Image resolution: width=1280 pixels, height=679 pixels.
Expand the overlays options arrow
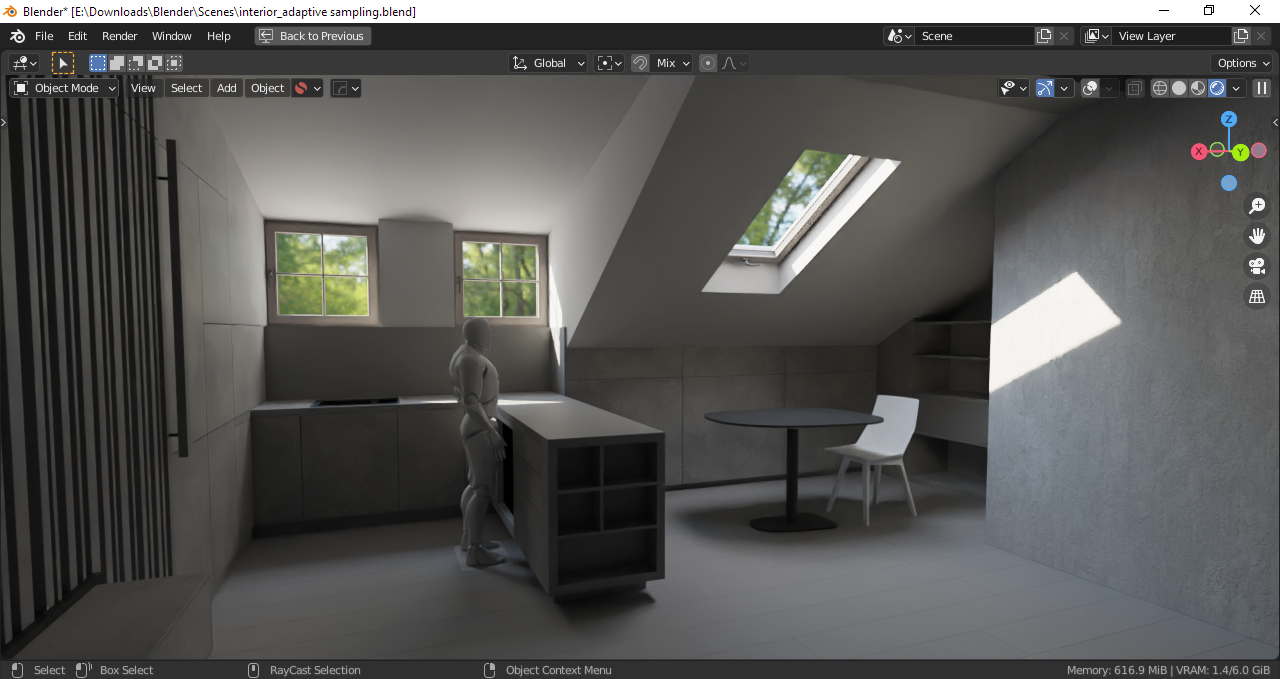click(1110, 88)
